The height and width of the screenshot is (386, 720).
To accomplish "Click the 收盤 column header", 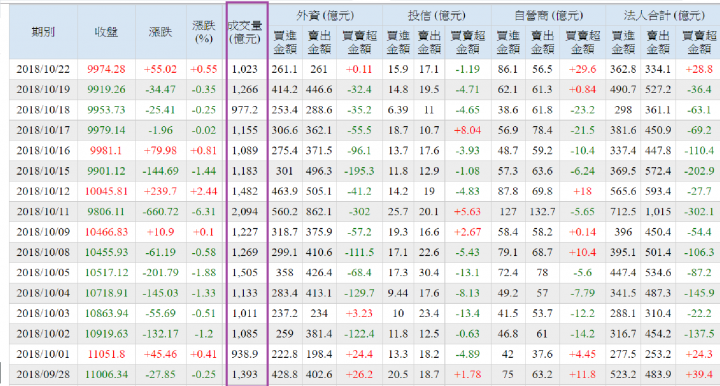I will coord(106,32).
